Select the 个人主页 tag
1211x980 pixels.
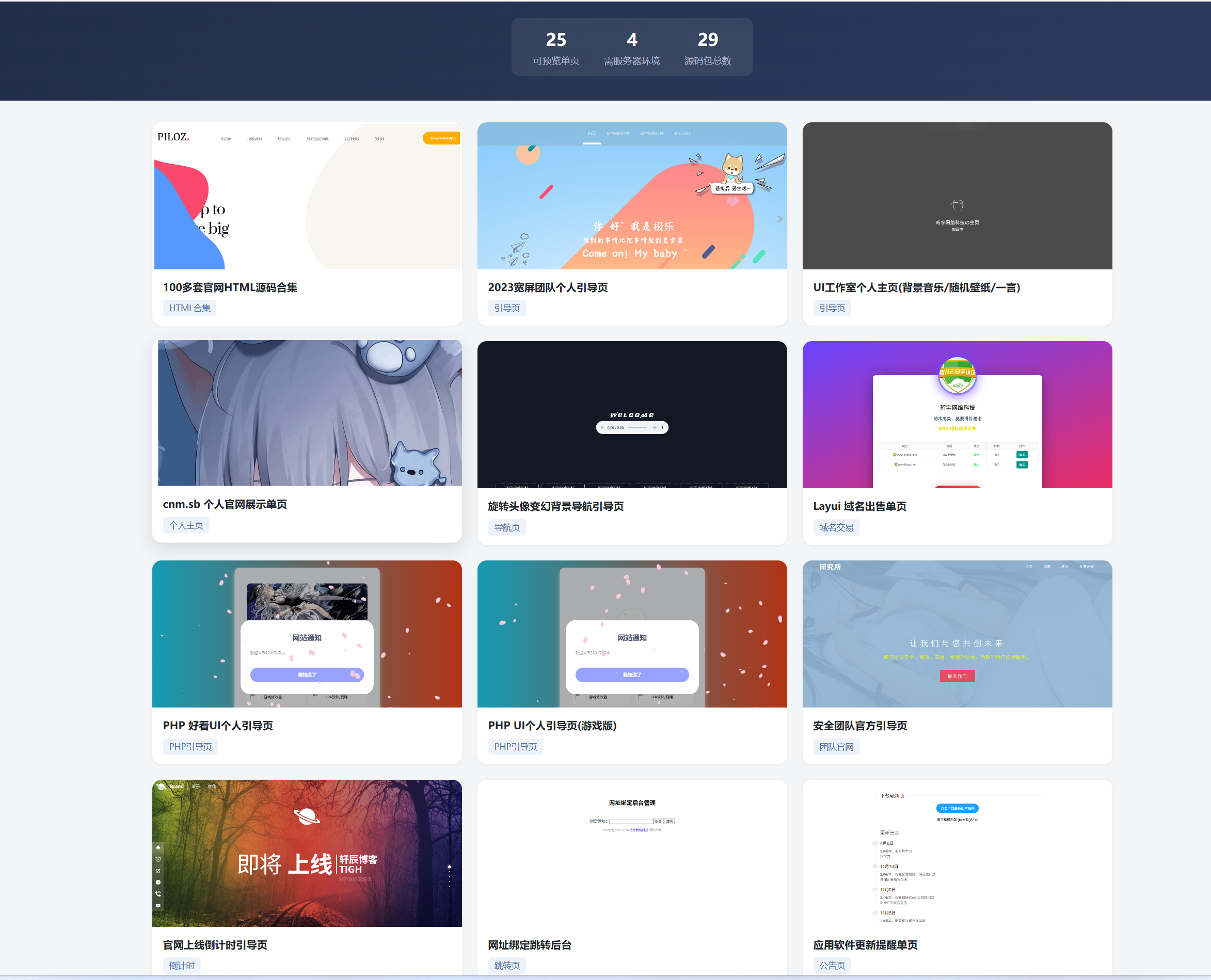(x=186, y=525)
